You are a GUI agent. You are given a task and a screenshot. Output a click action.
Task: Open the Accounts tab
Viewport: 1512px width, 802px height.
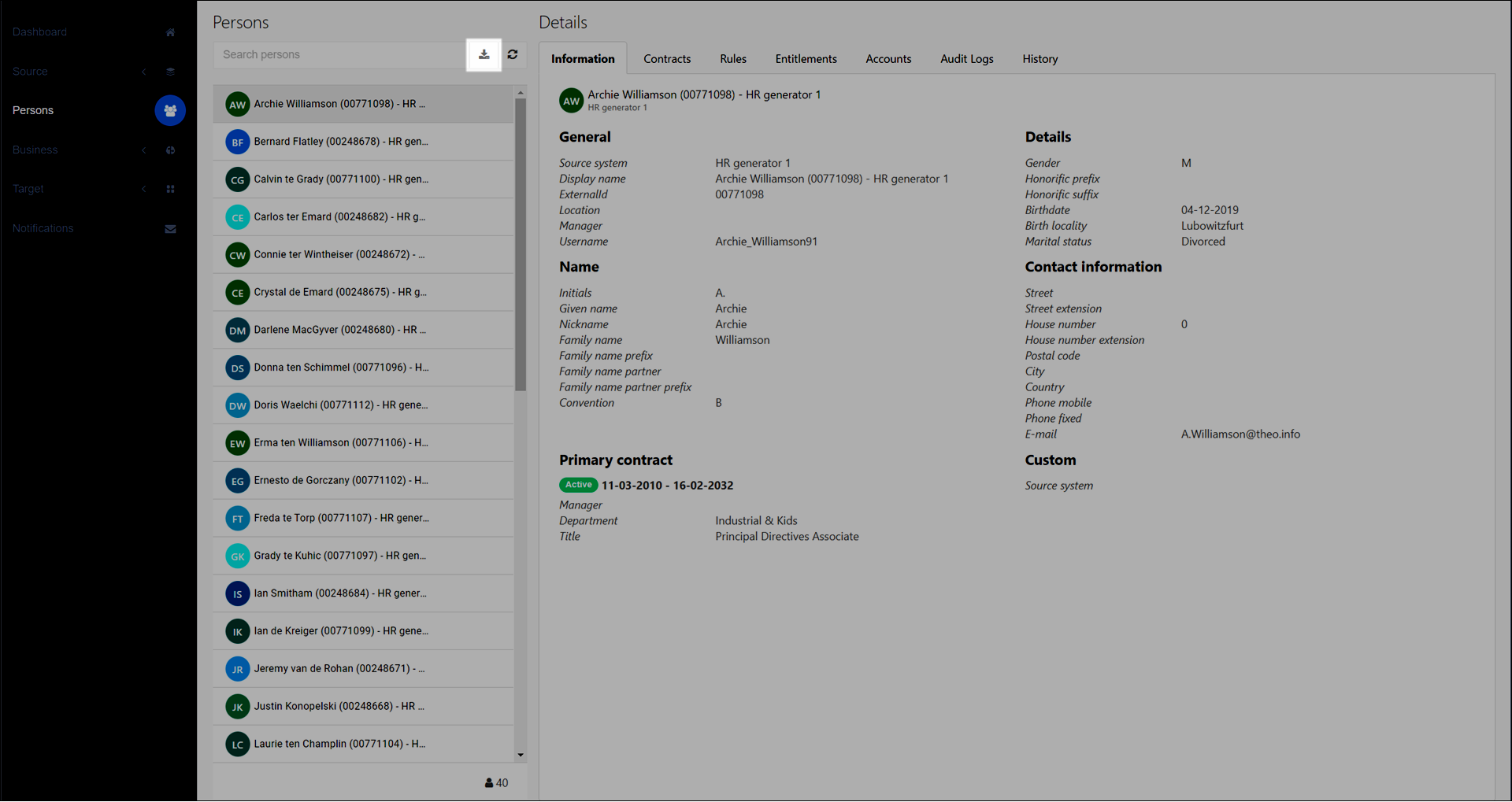(x=888, y=59)
